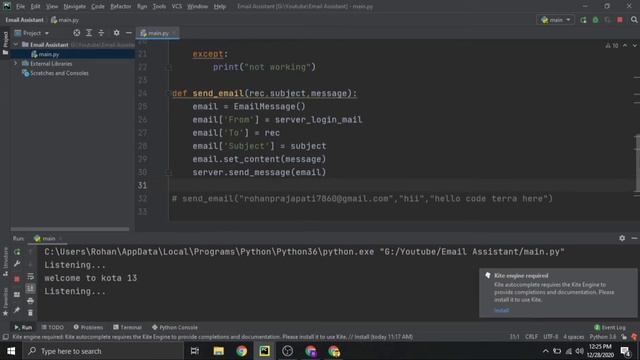This screenshot has height=360, width=640.
Task: Collapse all in Project tool window
Action: coord(101,33)
